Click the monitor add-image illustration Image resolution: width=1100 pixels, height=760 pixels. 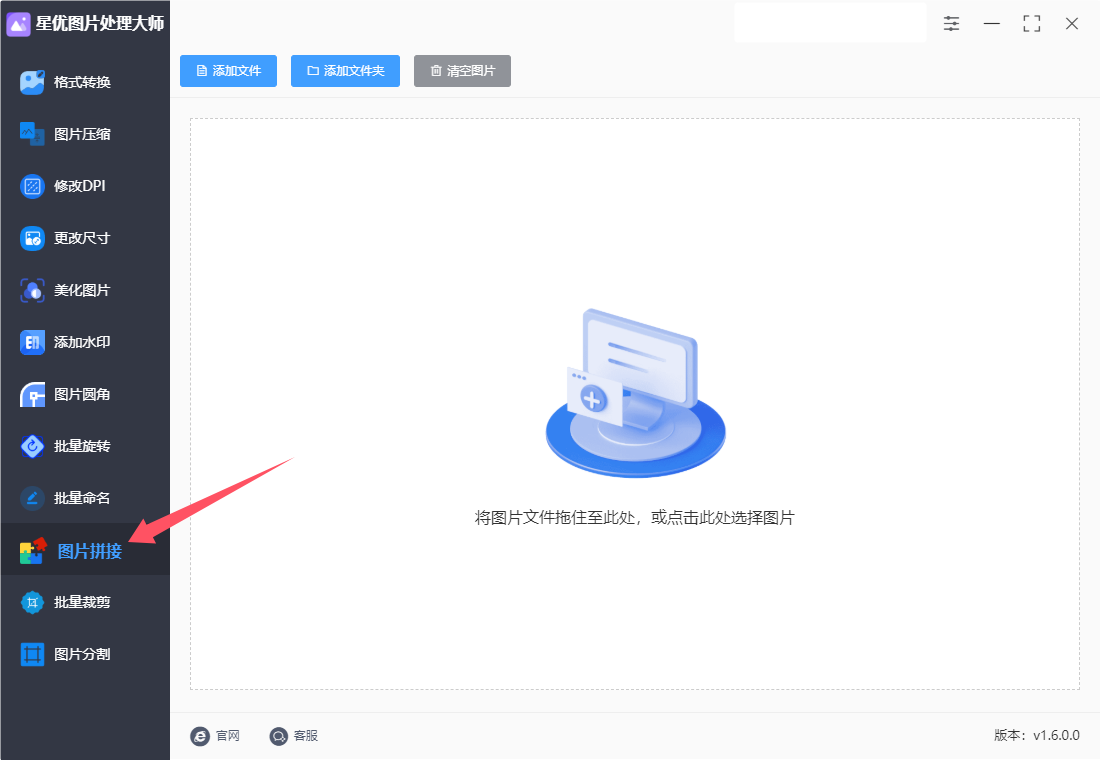click(x=636, y=393)
